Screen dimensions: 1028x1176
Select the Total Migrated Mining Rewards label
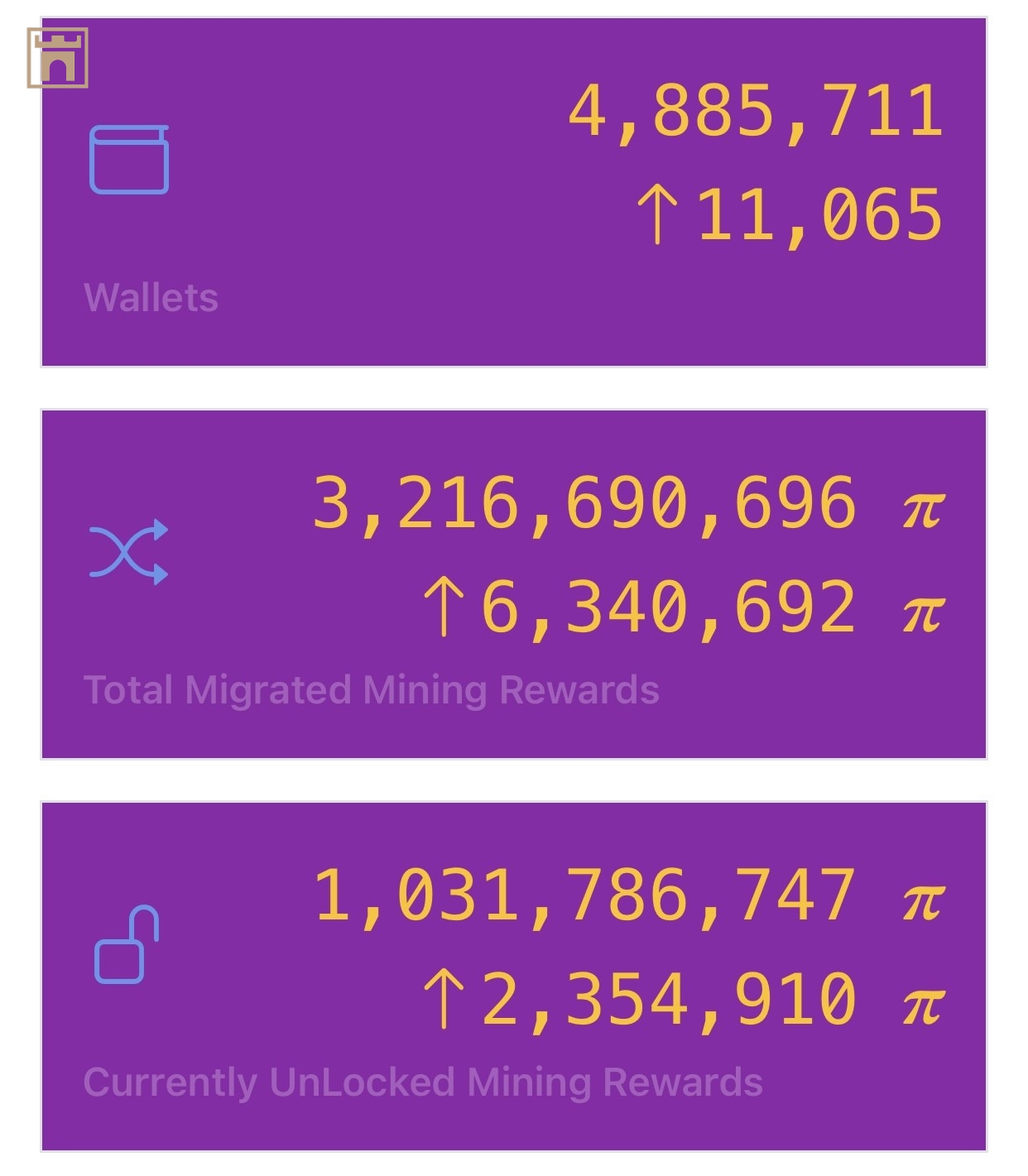tap(372, 690)
